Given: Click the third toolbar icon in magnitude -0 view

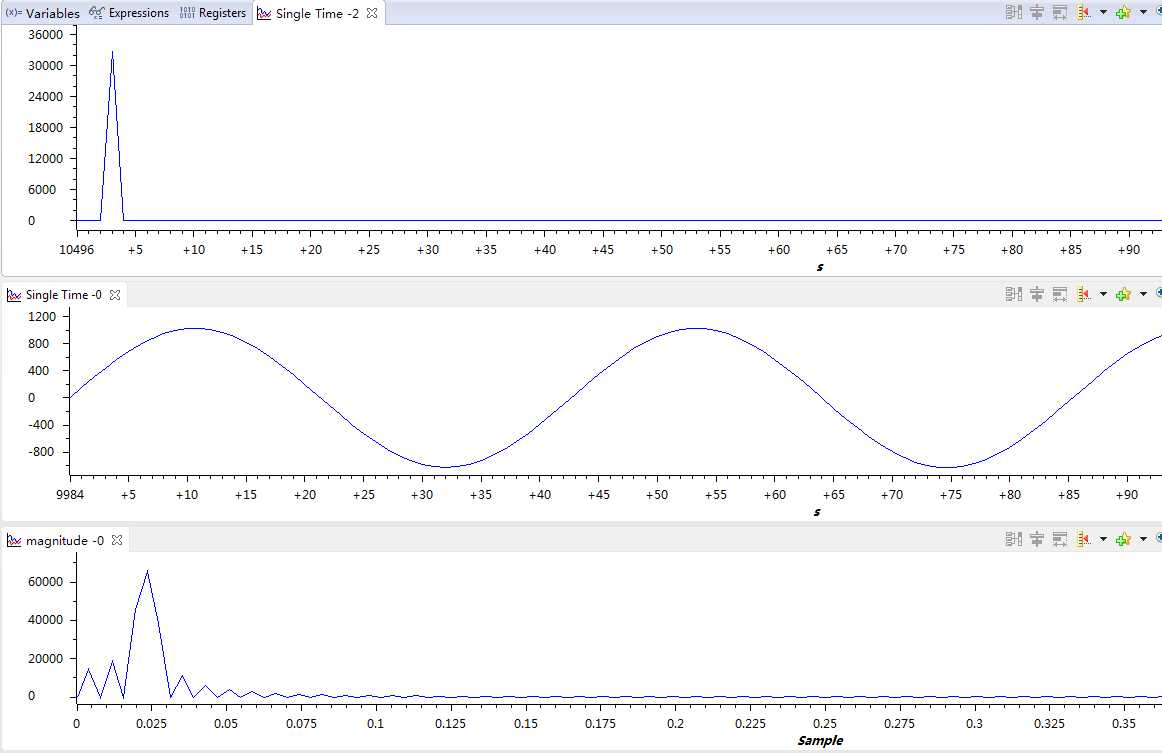Looking at the screenshot, I should tap(1060, 539).
